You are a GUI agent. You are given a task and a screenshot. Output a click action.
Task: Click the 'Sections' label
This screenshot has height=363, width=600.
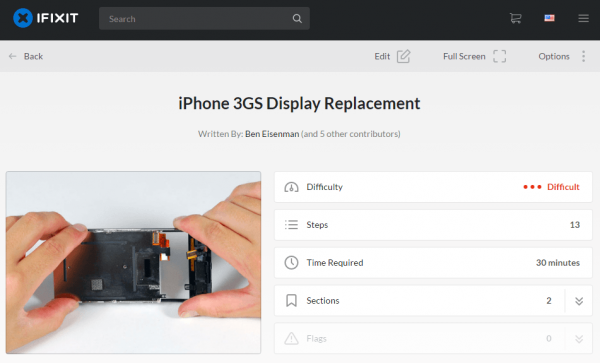[x=323, y=301]
